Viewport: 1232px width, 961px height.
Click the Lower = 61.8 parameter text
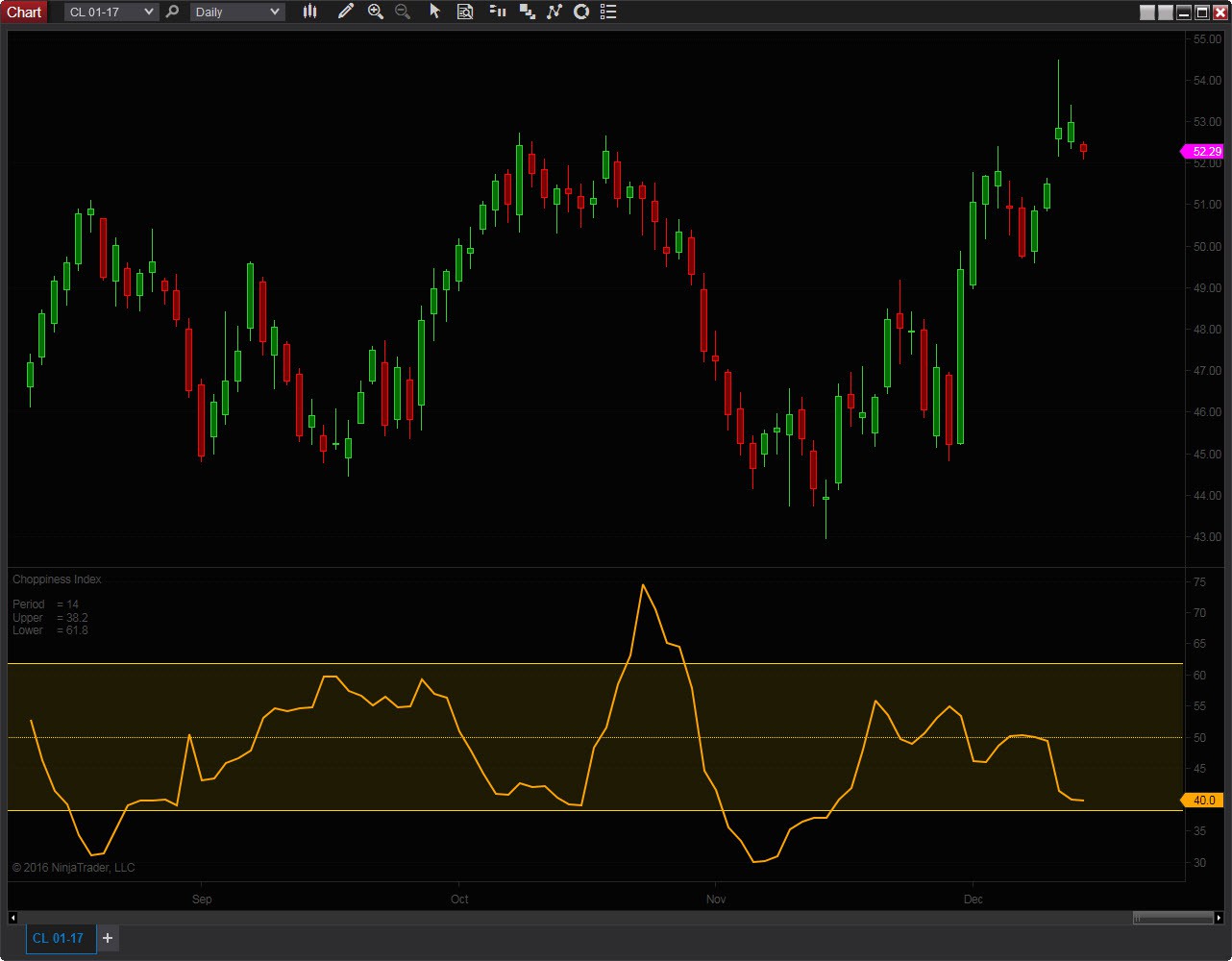pos(50,630)
